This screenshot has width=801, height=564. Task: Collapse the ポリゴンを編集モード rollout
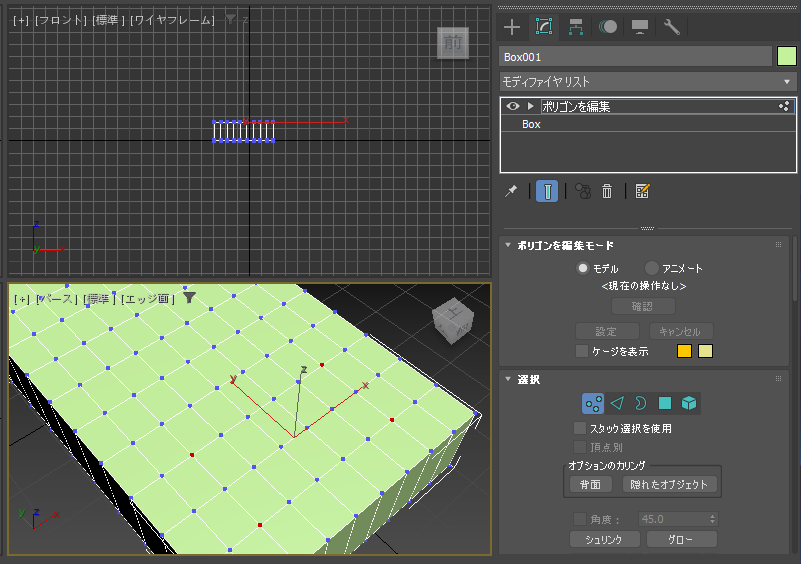pyautogui.click(x=508, y=245)
